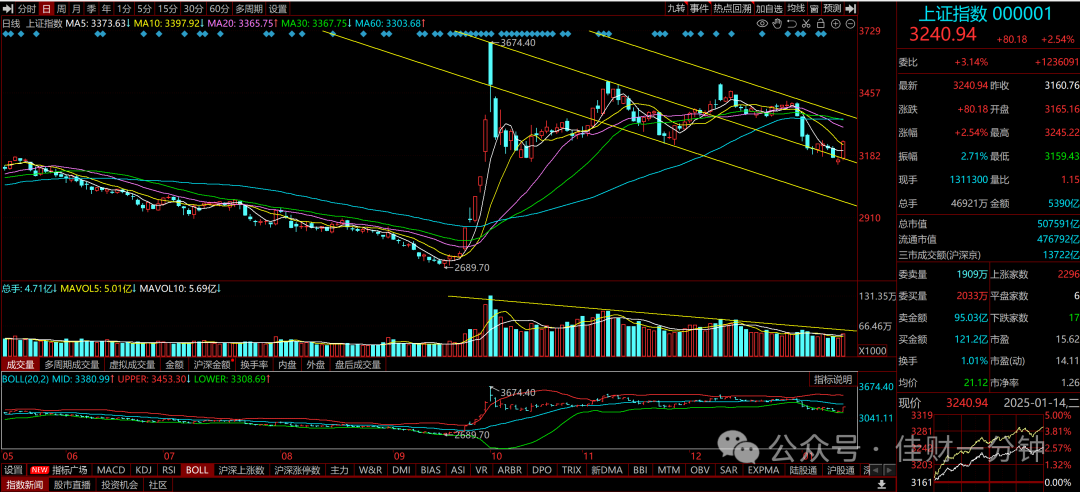Select the 盘后成交量 tab
The width and height of the screenshot is (1080, 492).
click(x=358, y=365)
